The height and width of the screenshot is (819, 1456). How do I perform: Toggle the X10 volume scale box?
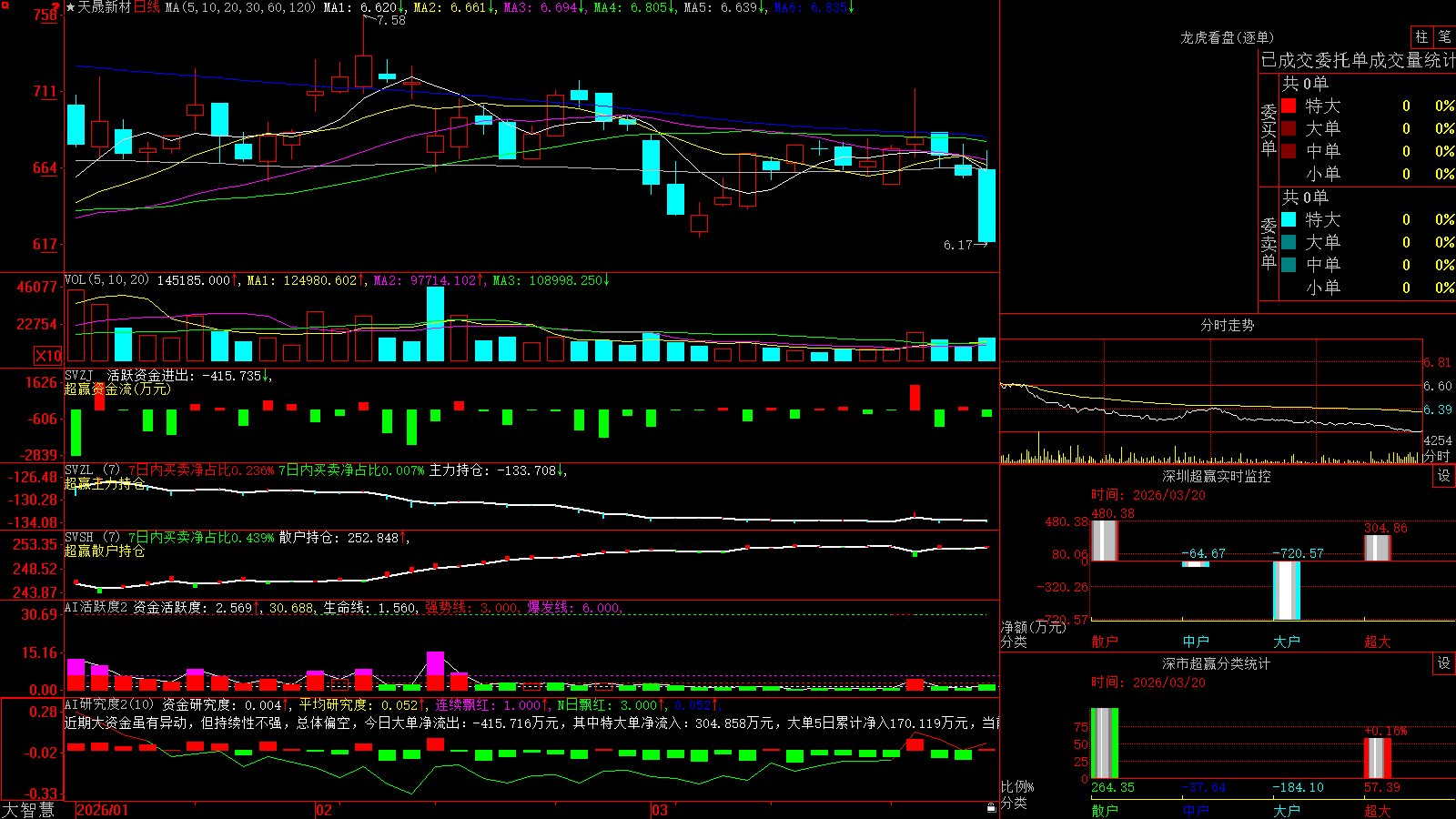point(49,356)
